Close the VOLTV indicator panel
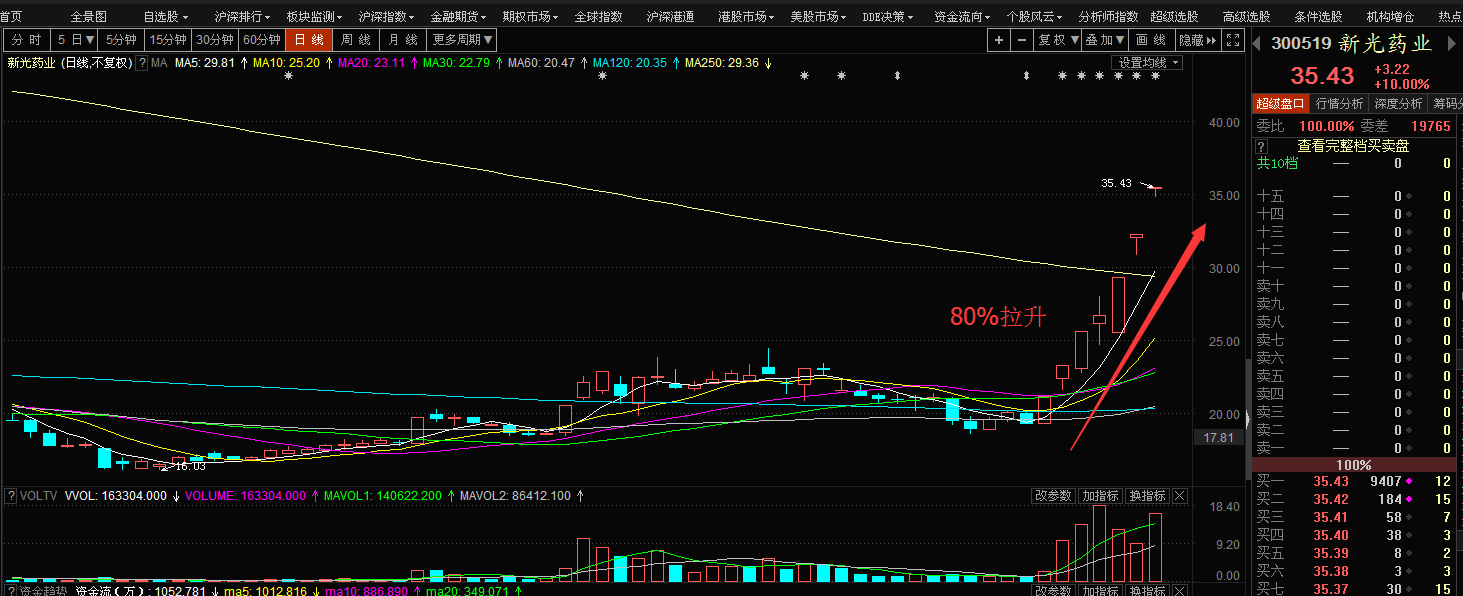Viewport: 1463px width, 596px height. [1179, 496]
